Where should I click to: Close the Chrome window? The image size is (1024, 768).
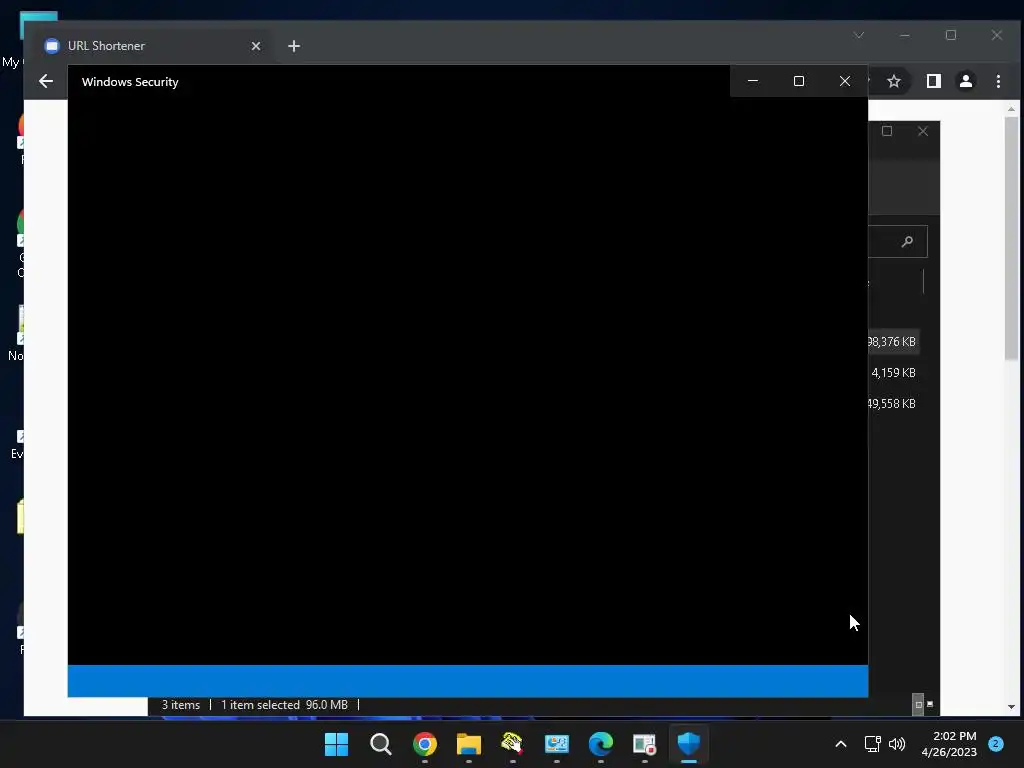click(997, 35)
